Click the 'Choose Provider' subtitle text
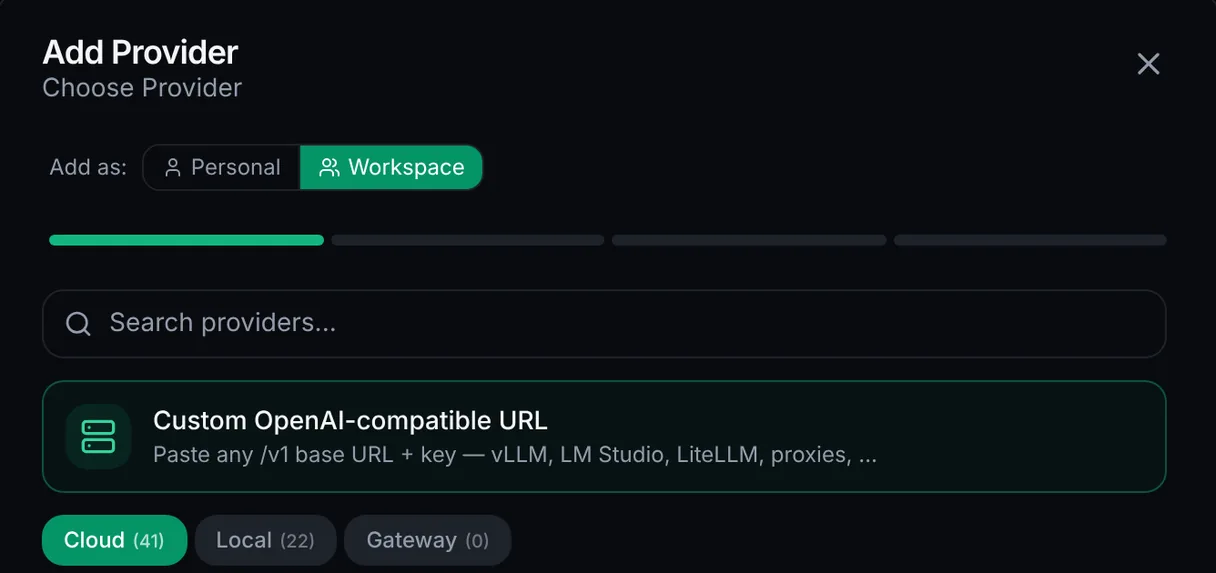This screenshot has width=1216, height=573. (x=142, y=88)
